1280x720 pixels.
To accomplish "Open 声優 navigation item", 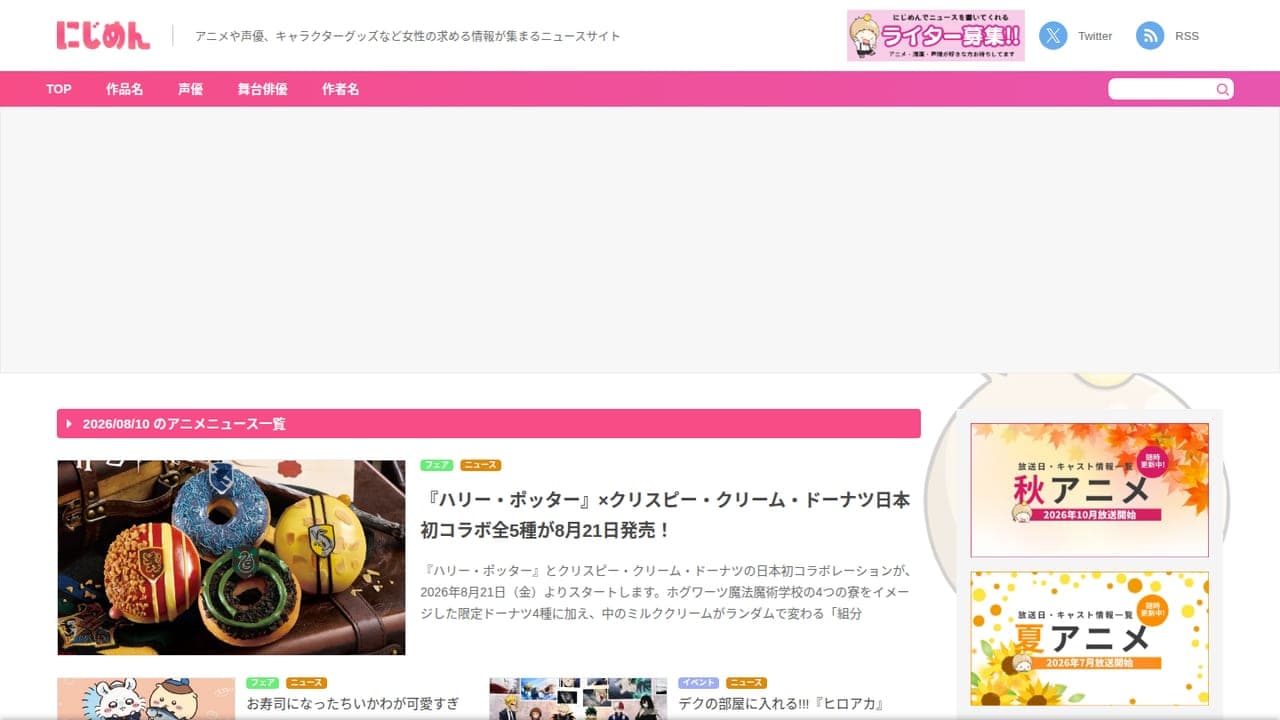I will coord(190,89).
